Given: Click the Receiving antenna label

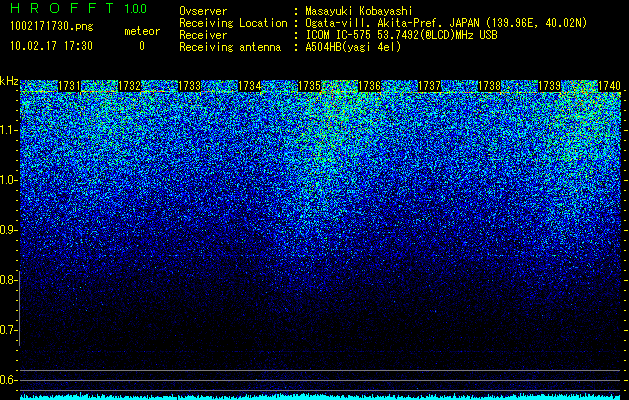Looking at the screenshot, I should 230,47.
